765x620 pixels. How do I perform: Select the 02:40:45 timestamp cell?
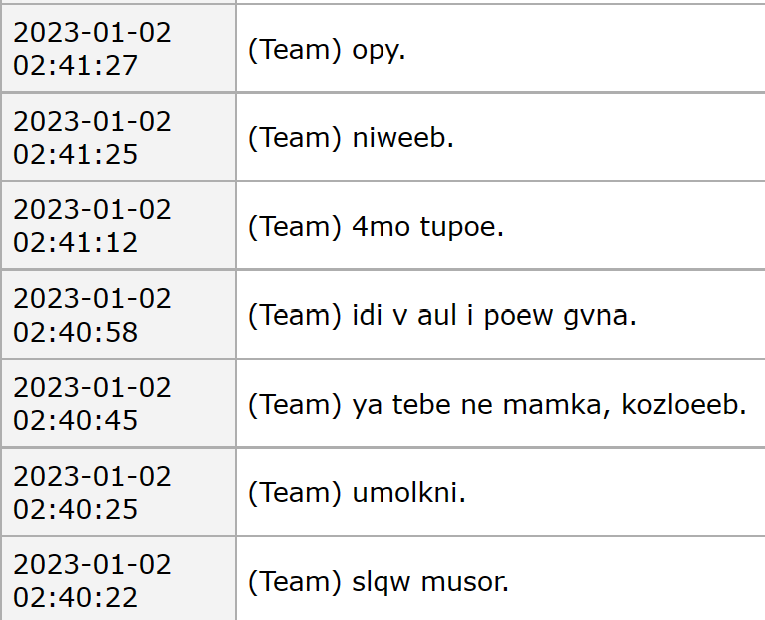click(92, 404)
